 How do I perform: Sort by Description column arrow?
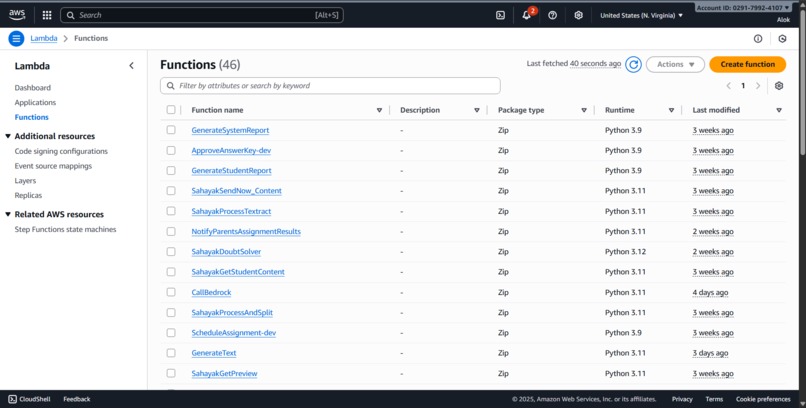coord(477,110)
